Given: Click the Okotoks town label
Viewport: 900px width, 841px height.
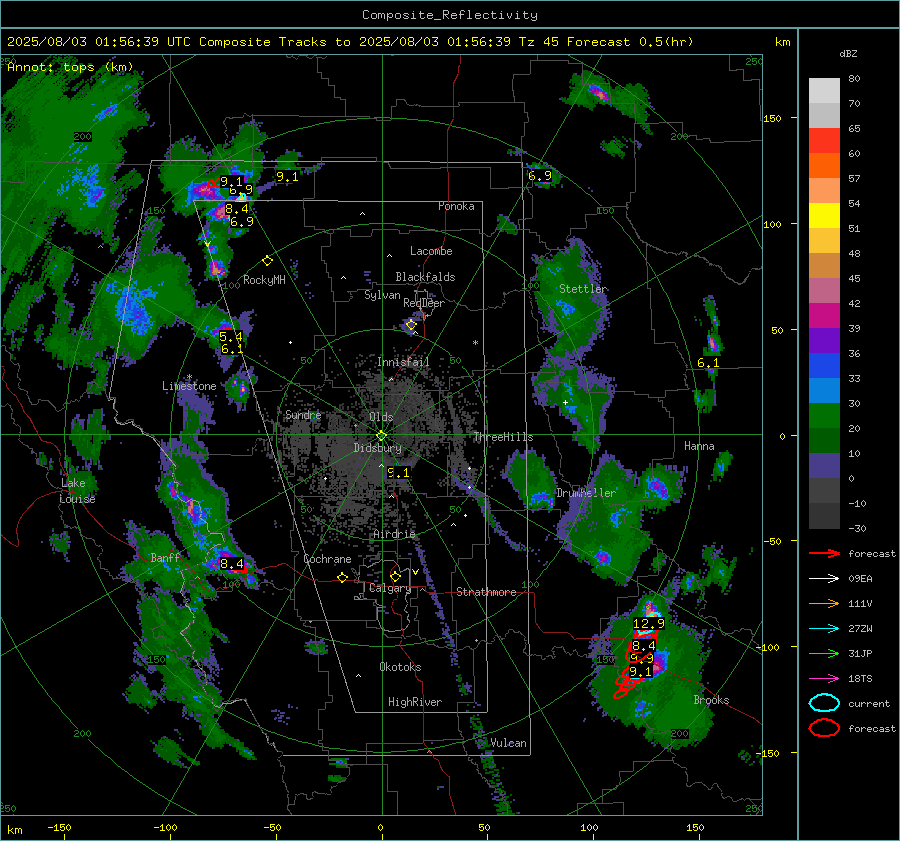Looking at the screenshot, I should tap(400, 667).
